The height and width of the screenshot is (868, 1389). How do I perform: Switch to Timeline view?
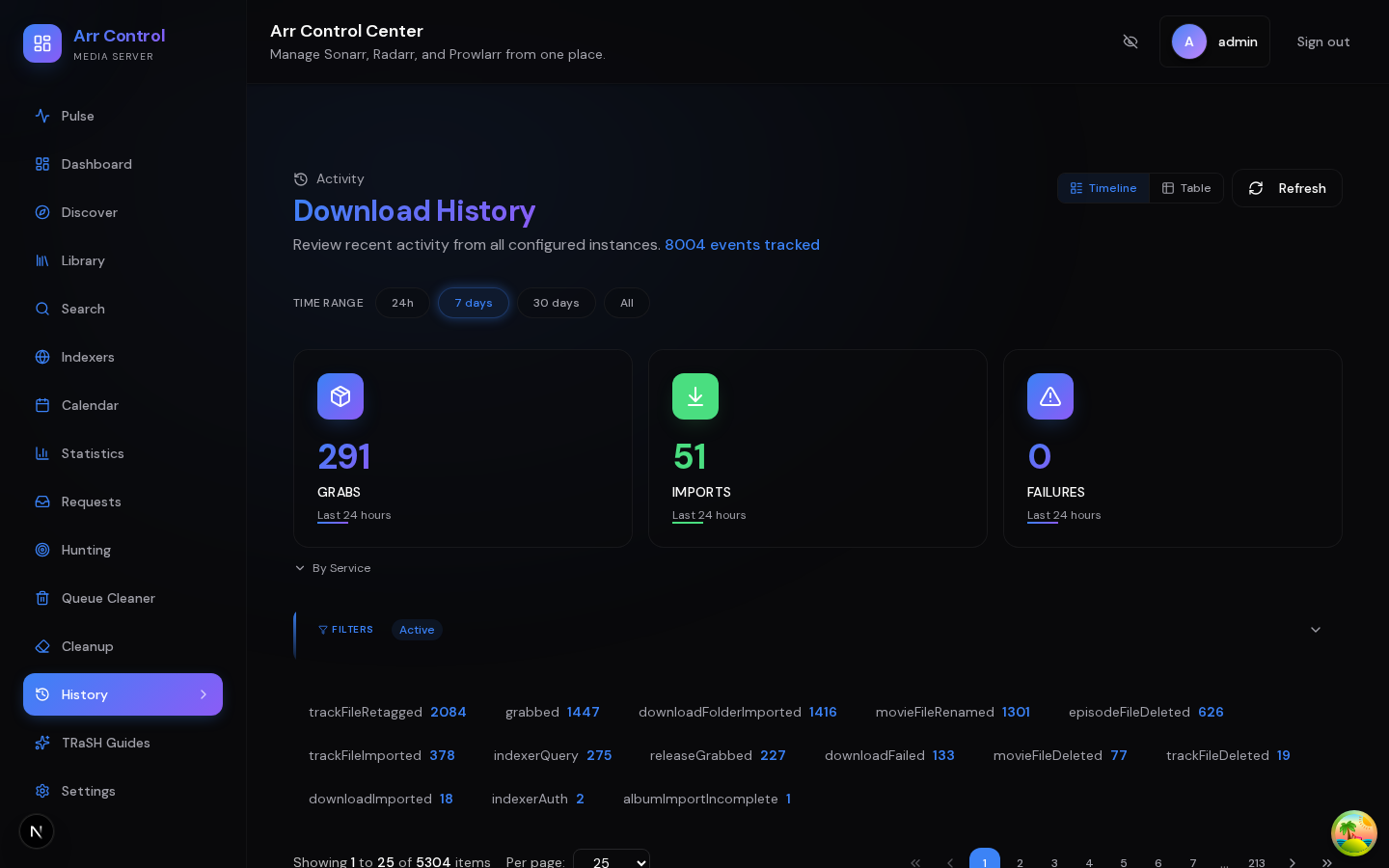click(x=1103, y=188)
